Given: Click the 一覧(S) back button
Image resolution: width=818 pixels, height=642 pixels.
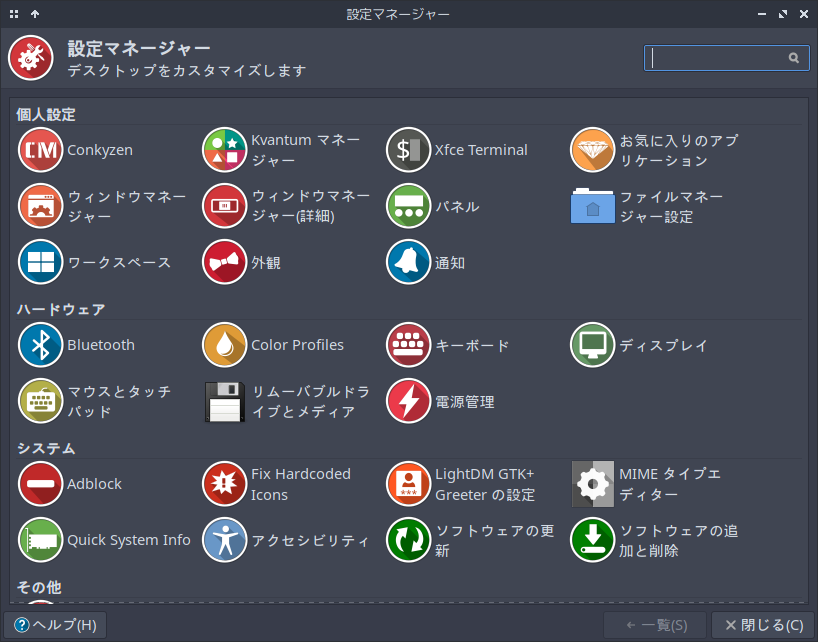Looking at the screenshot, I should pyautogui.click(x=655, y=625).
